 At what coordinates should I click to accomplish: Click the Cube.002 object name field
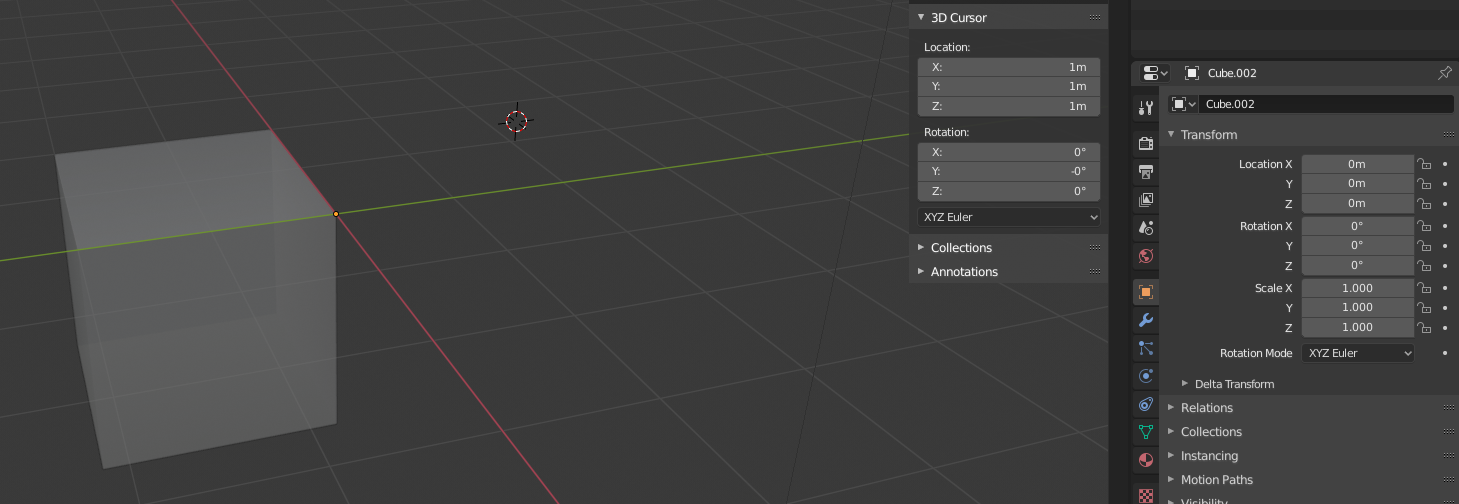pos(1327,104)
